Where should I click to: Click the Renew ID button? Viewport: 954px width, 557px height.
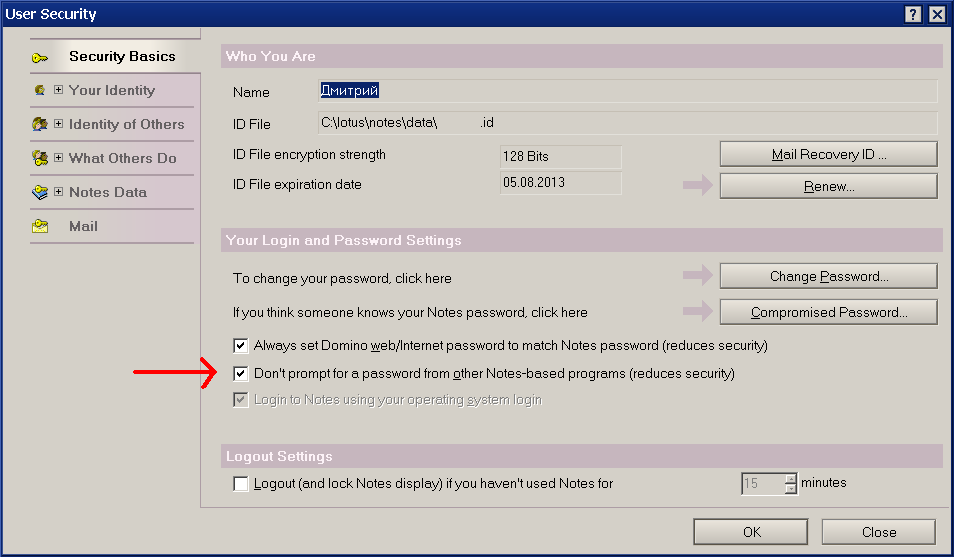(828, 186)
